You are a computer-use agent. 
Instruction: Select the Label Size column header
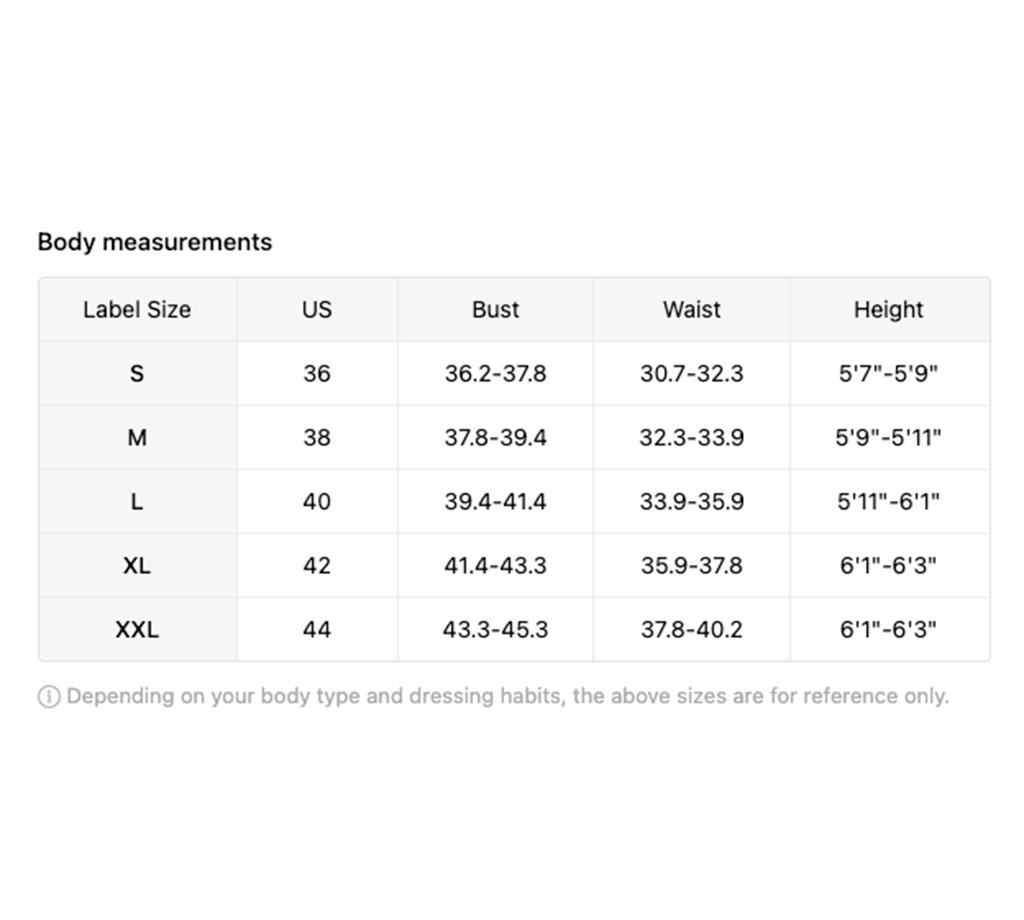pos(137,310)
